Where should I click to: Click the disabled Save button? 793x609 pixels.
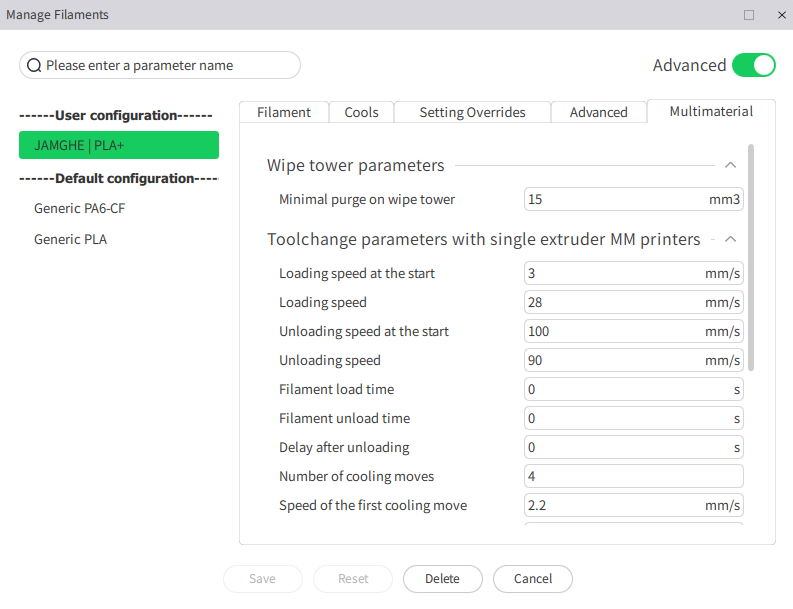[262, 579]
